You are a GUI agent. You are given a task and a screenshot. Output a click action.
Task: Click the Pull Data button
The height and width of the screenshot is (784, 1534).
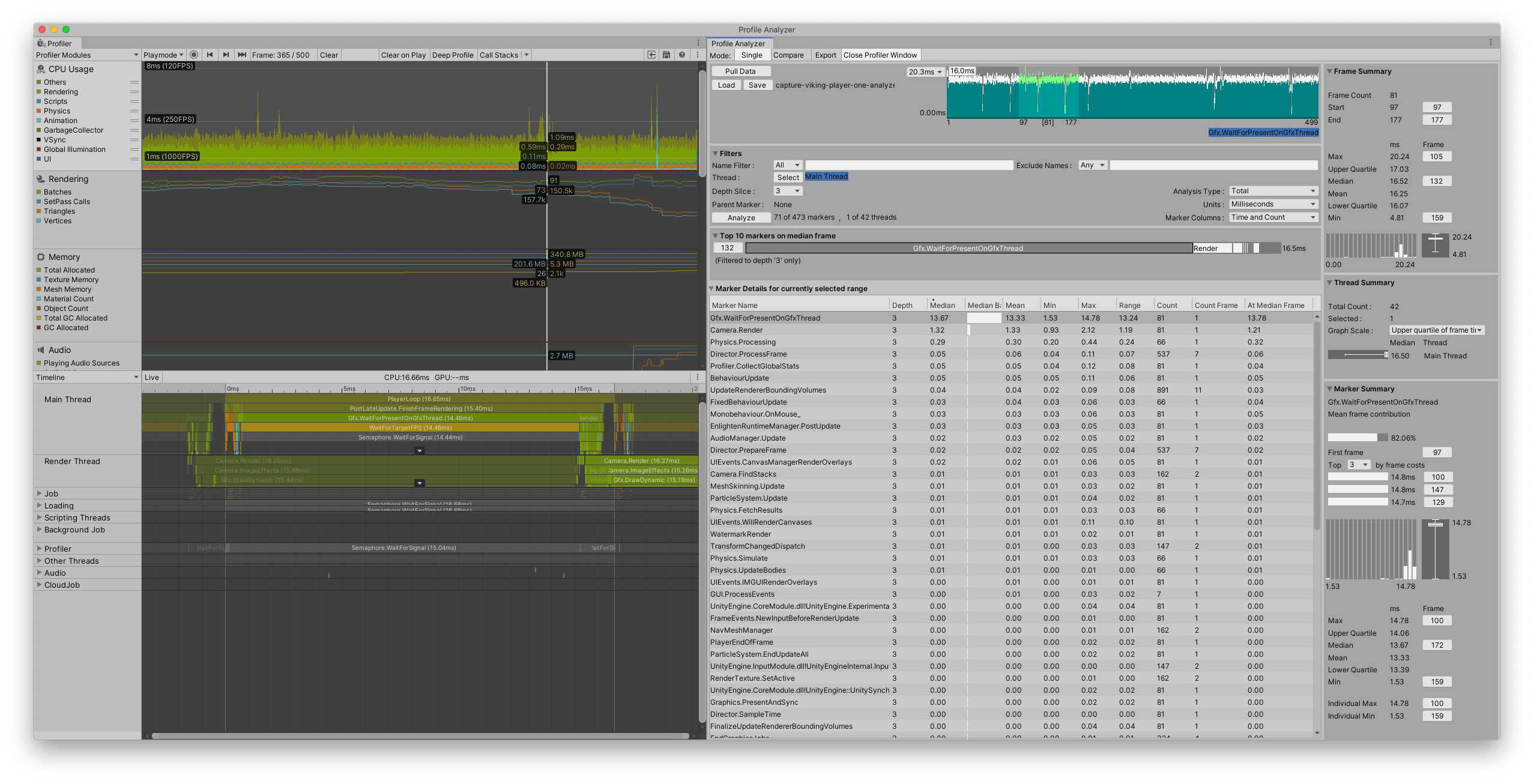tap(740, 70)
